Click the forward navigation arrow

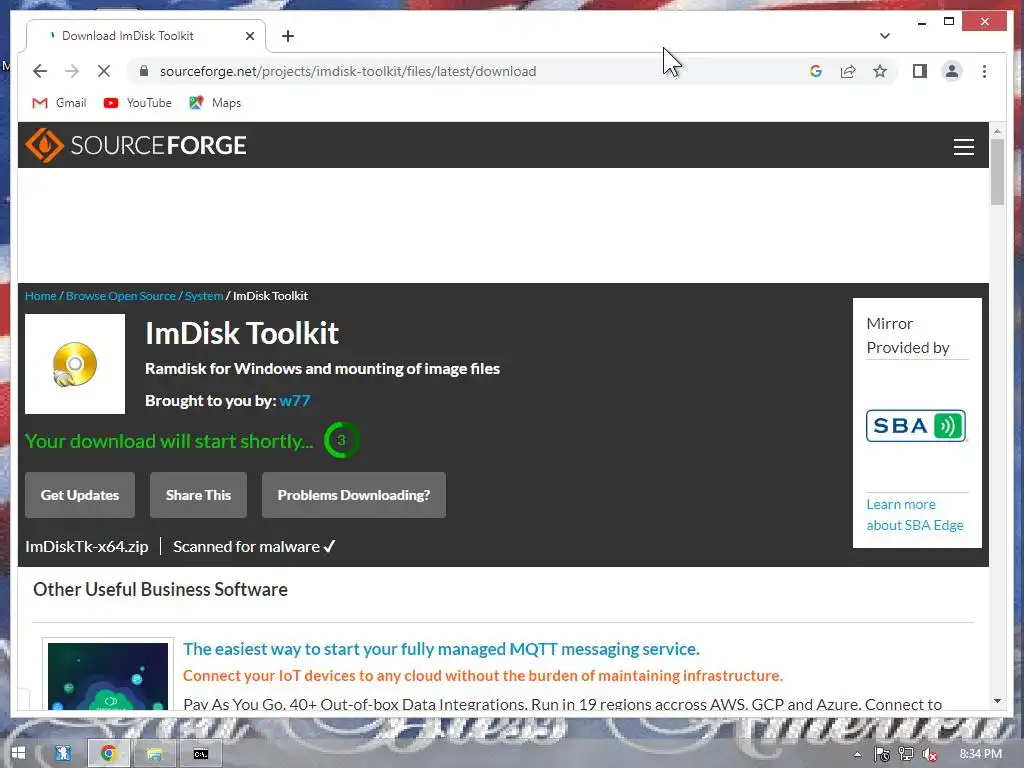coord(72,71)
